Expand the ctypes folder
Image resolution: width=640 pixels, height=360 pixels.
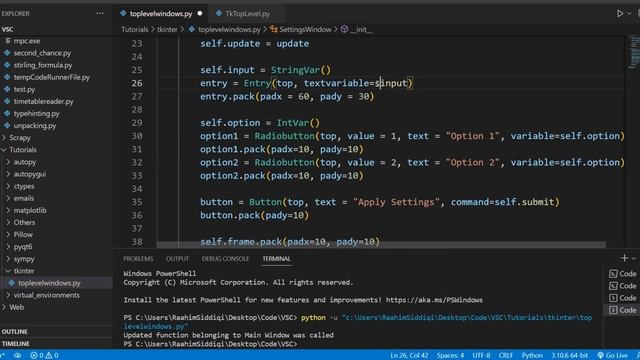tap(24, 186)
